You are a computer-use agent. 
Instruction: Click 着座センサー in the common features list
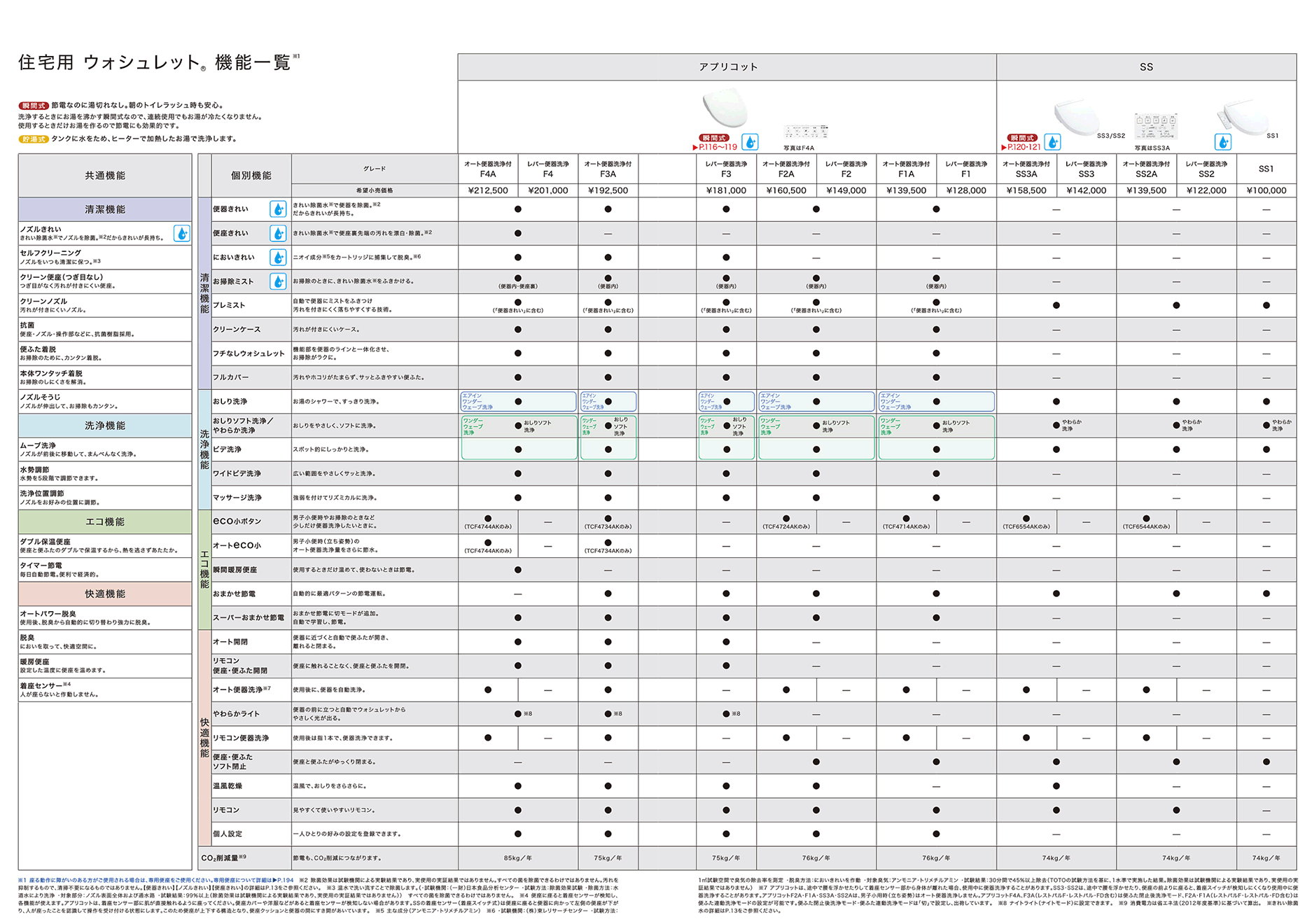pyautogui.click(x=41, y=686)
